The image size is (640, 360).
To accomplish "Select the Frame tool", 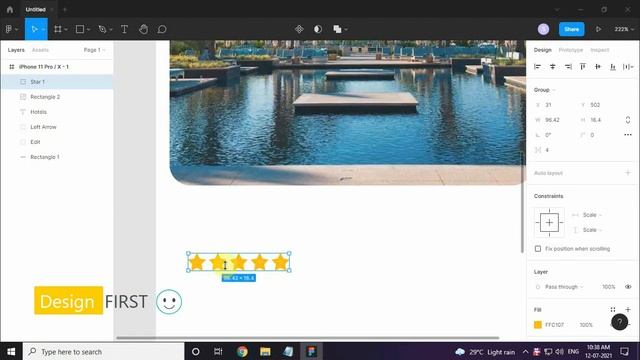I will (x=58, y=29).
